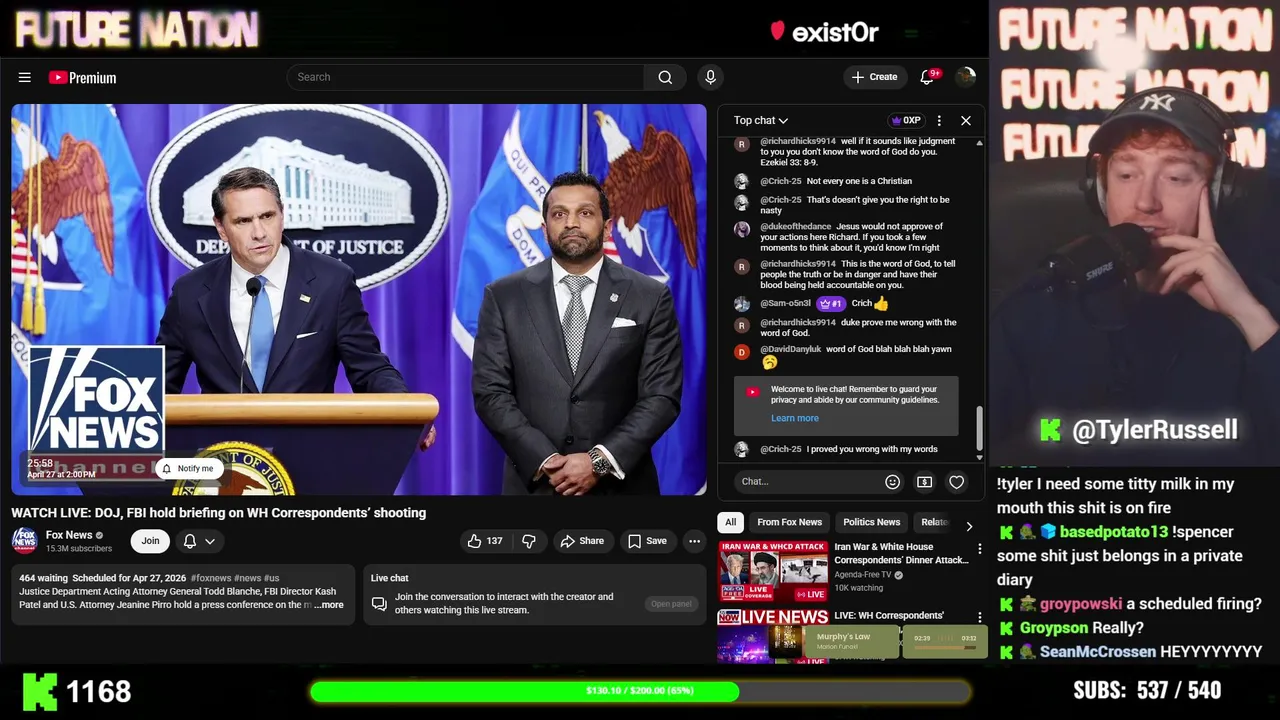Click the Kick logo beside viewer count 1168
This screenshot has width=1280, height=720.
[x=39, y=691]
